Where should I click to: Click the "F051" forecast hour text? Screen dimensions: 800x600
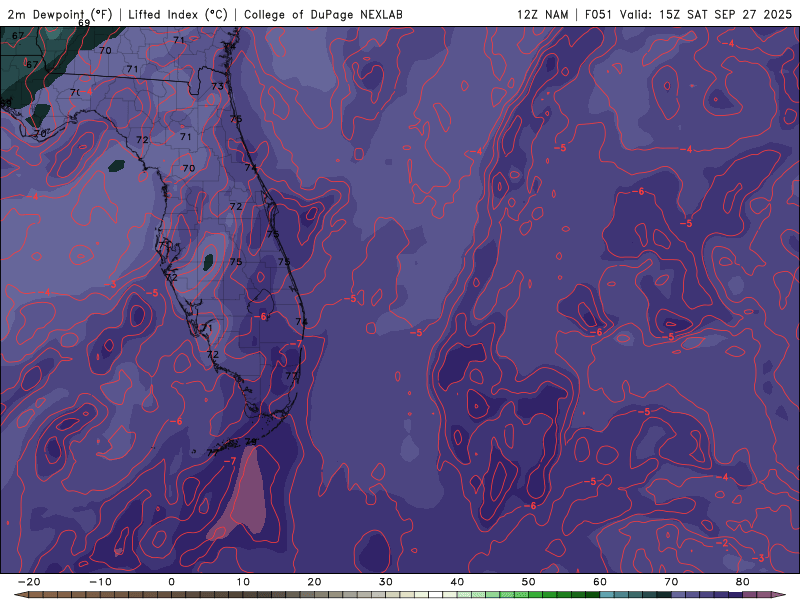[x=599, y=14]
